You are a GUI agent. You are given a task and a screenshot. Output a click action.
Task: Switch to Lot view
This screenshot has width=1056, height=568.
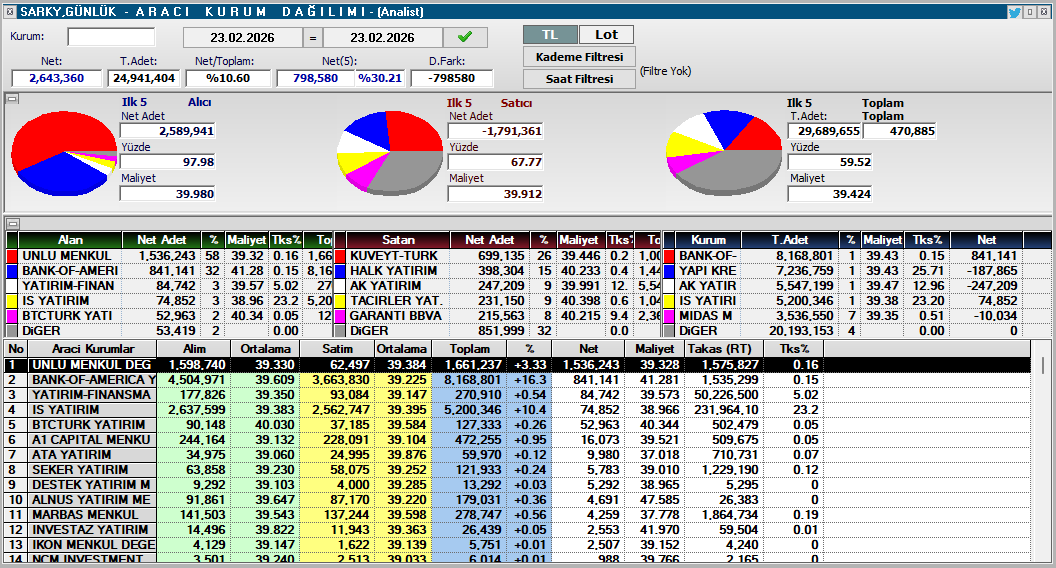[606, 35]
